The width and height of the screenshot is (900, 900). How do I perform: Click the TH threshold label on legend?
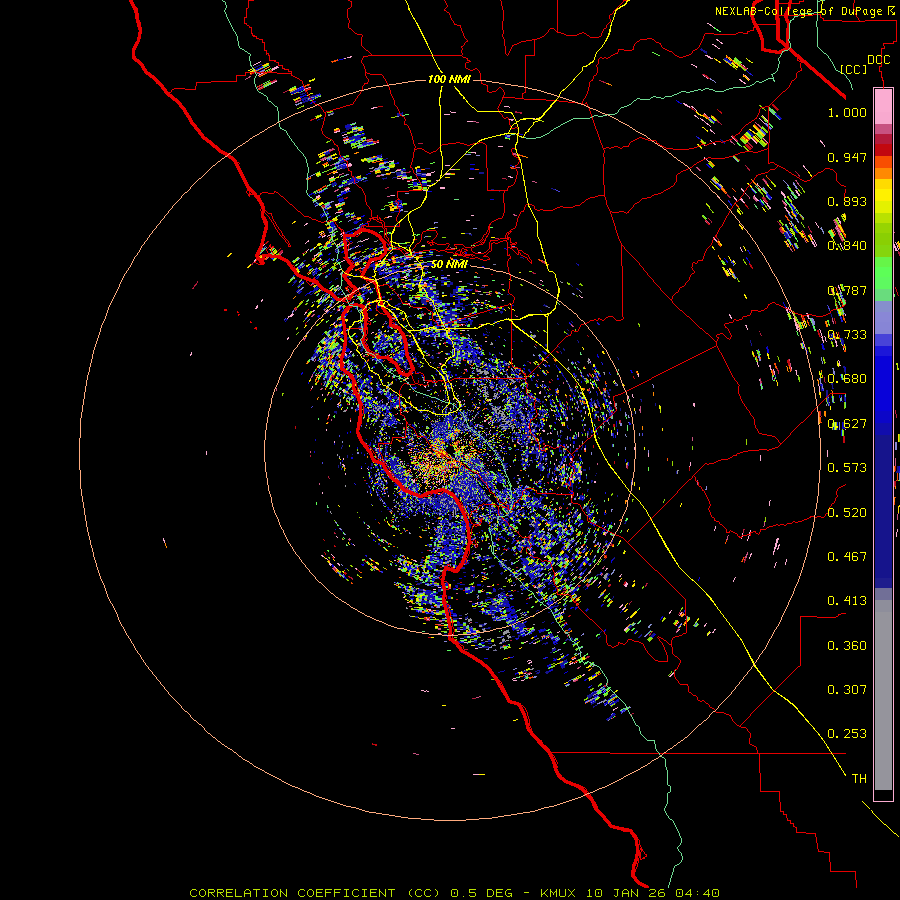pos(859,779)
